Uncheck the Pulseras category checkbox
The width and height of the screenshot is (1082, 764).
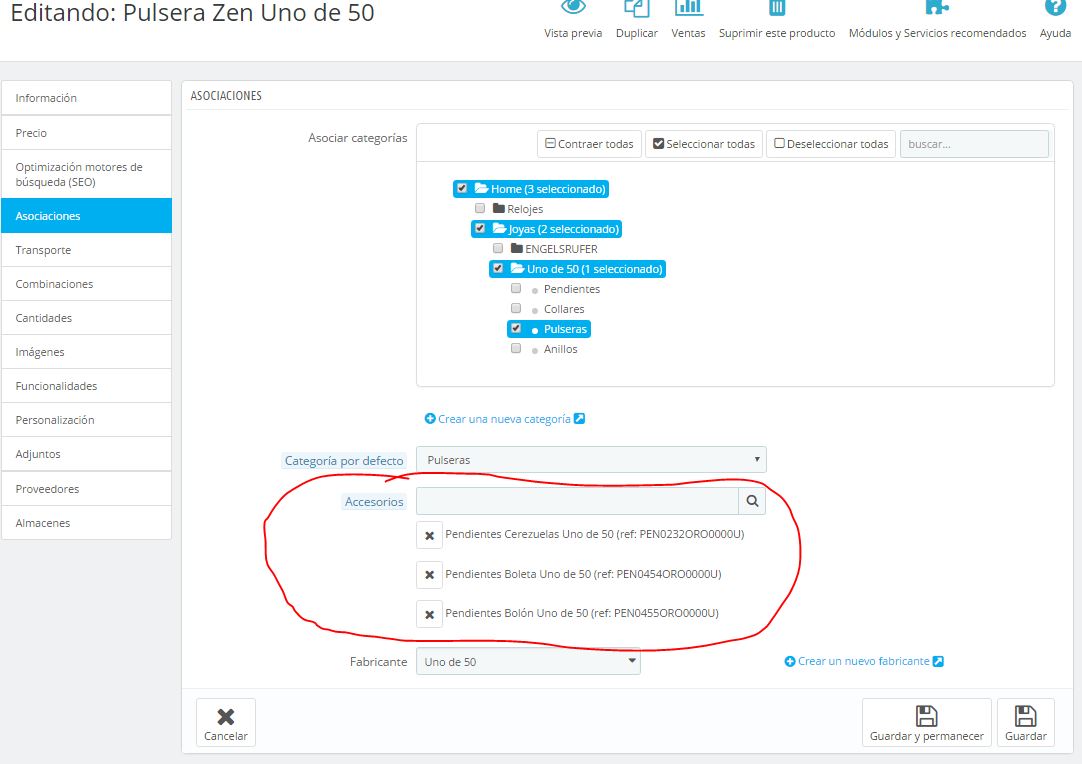coord(516,328)
